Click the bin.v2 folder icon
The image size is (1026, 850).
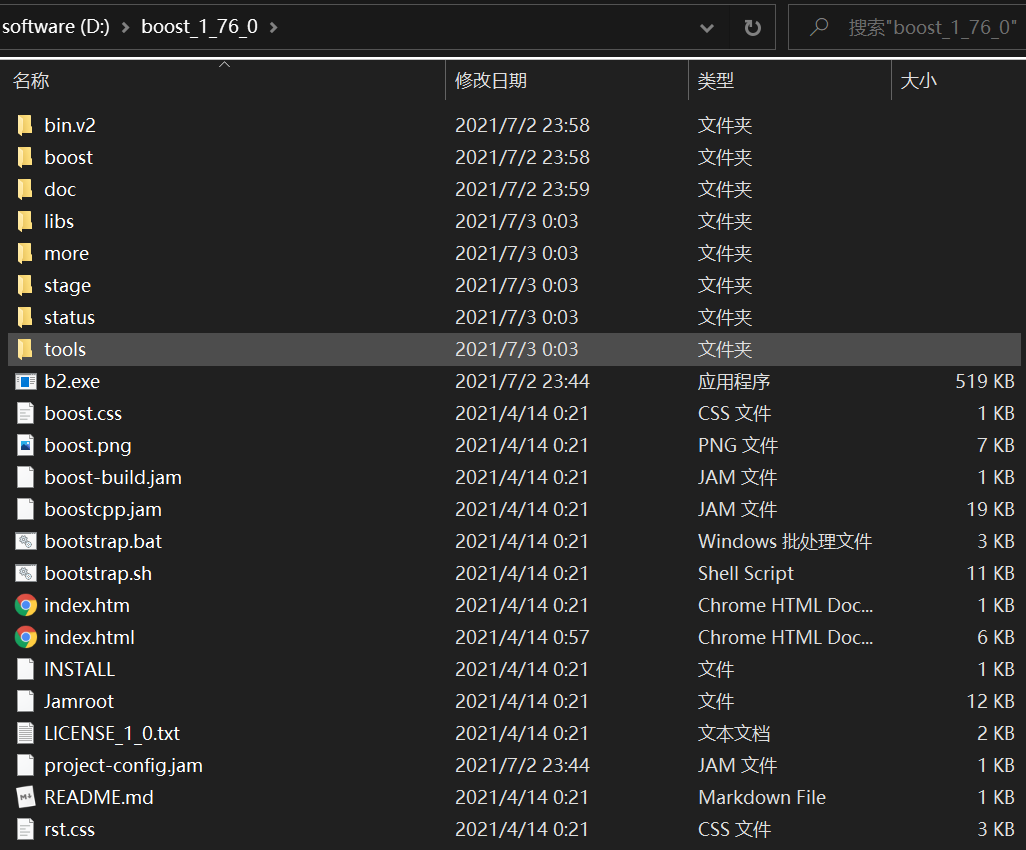tap(25, 125)
